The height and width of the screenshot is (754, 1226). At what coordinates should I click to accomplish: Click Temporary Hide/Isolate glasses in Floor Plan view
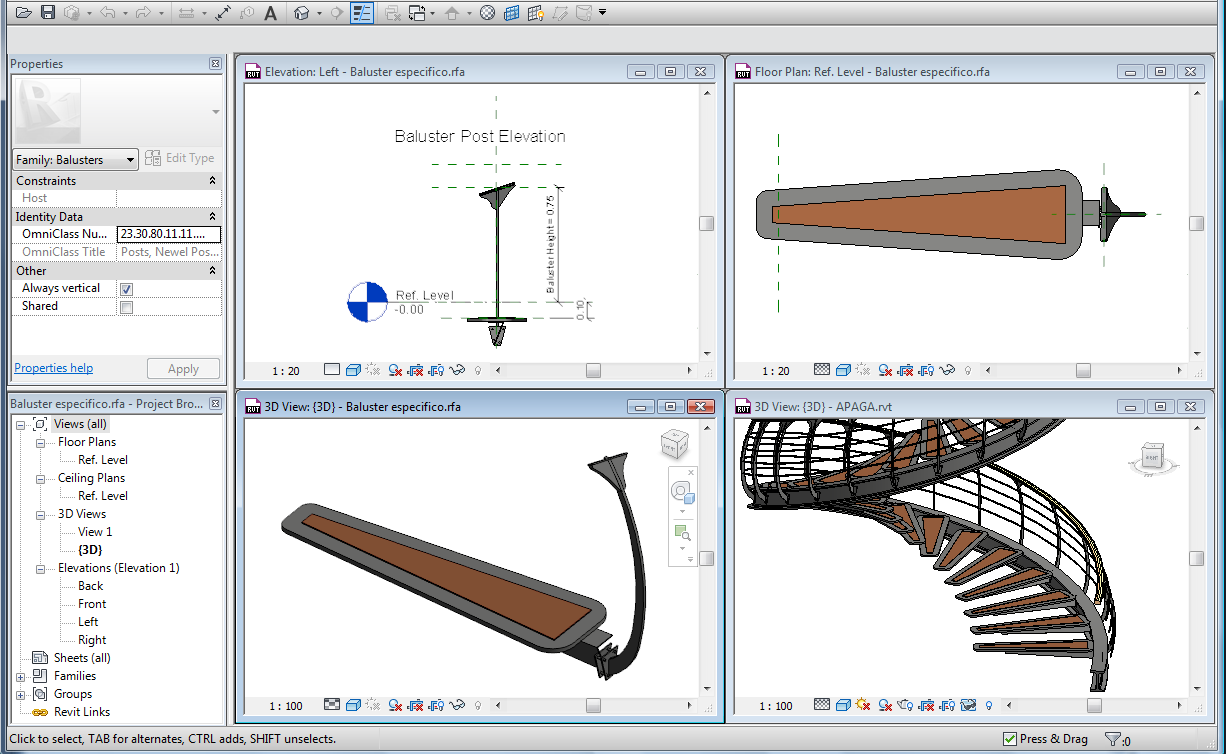(x=948, y=370)
